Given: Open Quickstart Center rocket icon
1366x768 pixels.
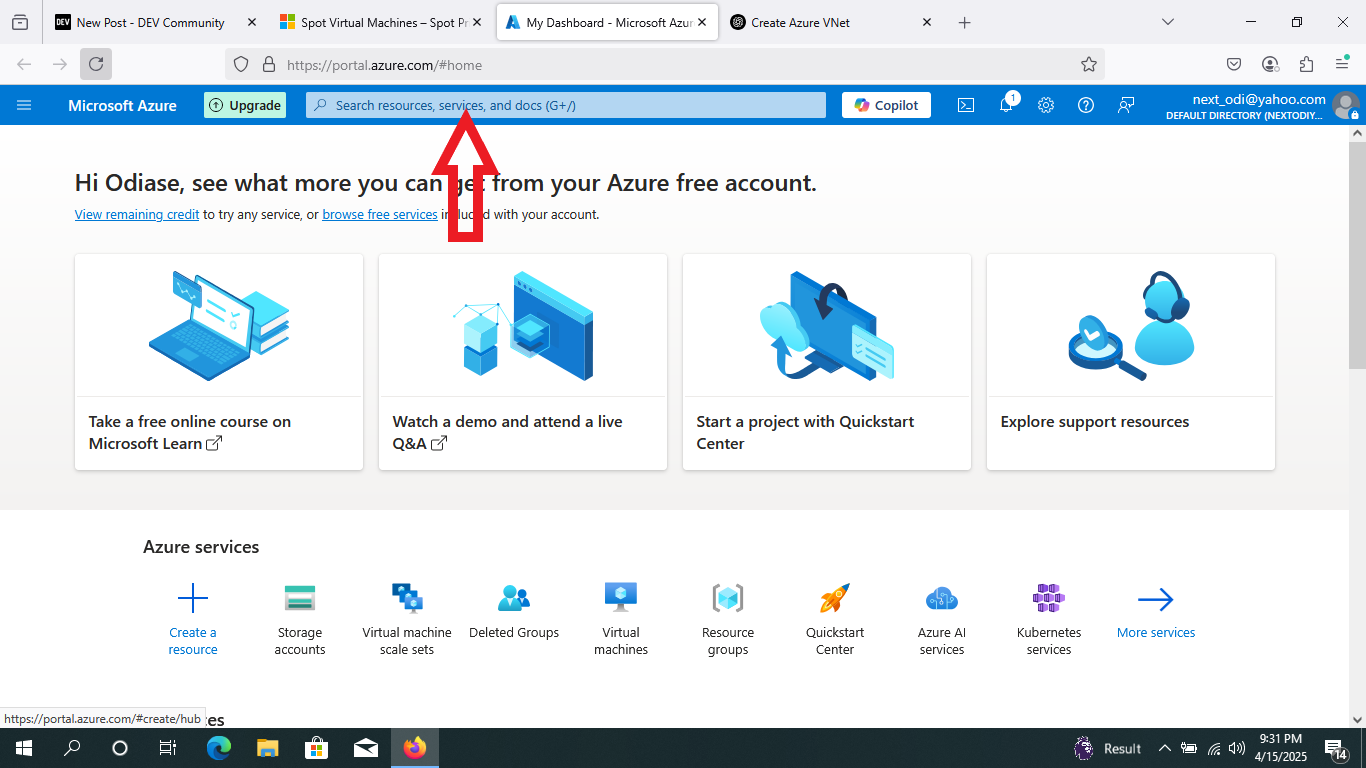Looking at the screenshot, I should 835,598.
